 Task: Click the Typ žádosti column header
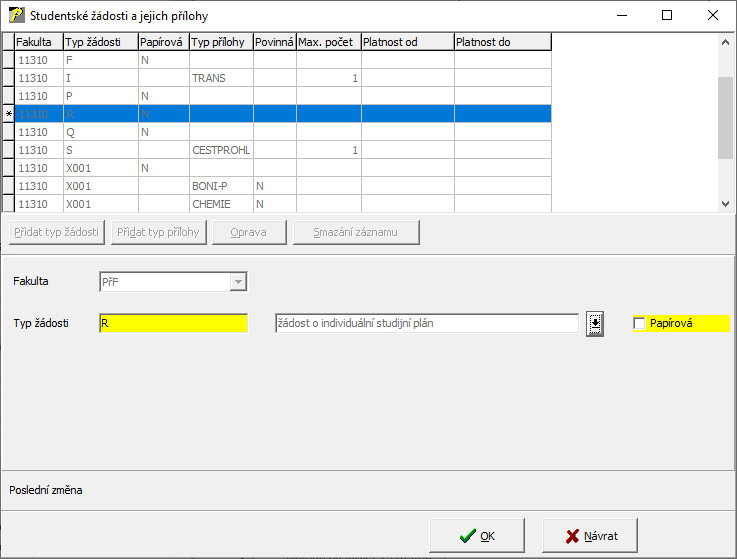tap(100, 42)
